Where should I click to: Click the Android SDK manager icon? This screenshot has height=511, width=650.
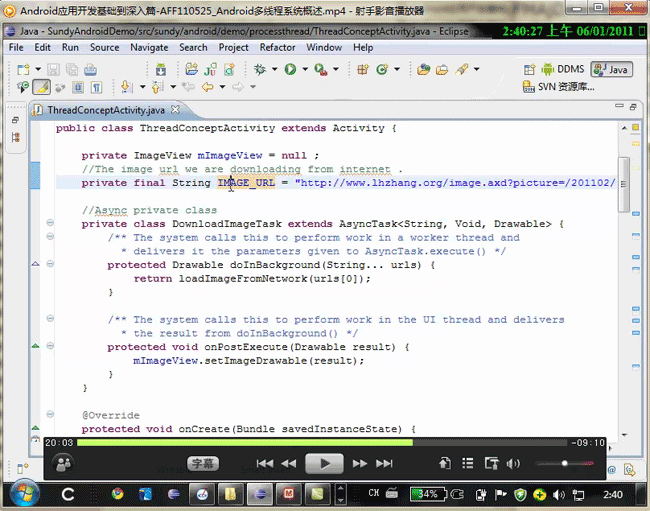point(161,69)
